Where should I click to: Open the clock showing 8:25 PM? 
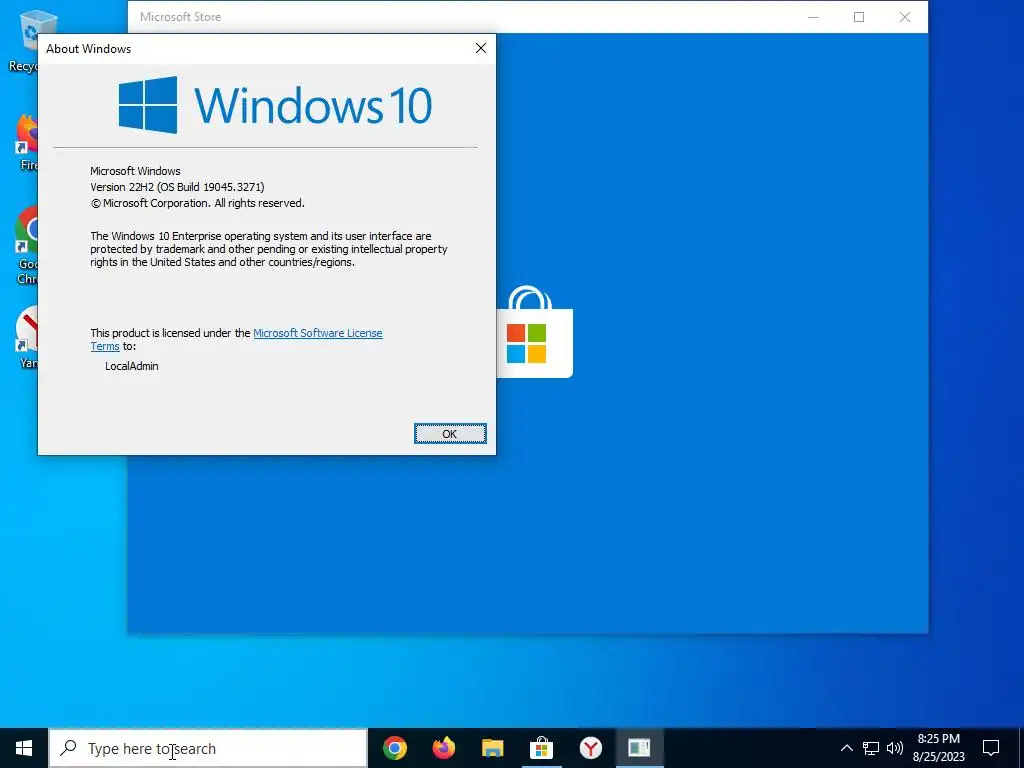938,748
